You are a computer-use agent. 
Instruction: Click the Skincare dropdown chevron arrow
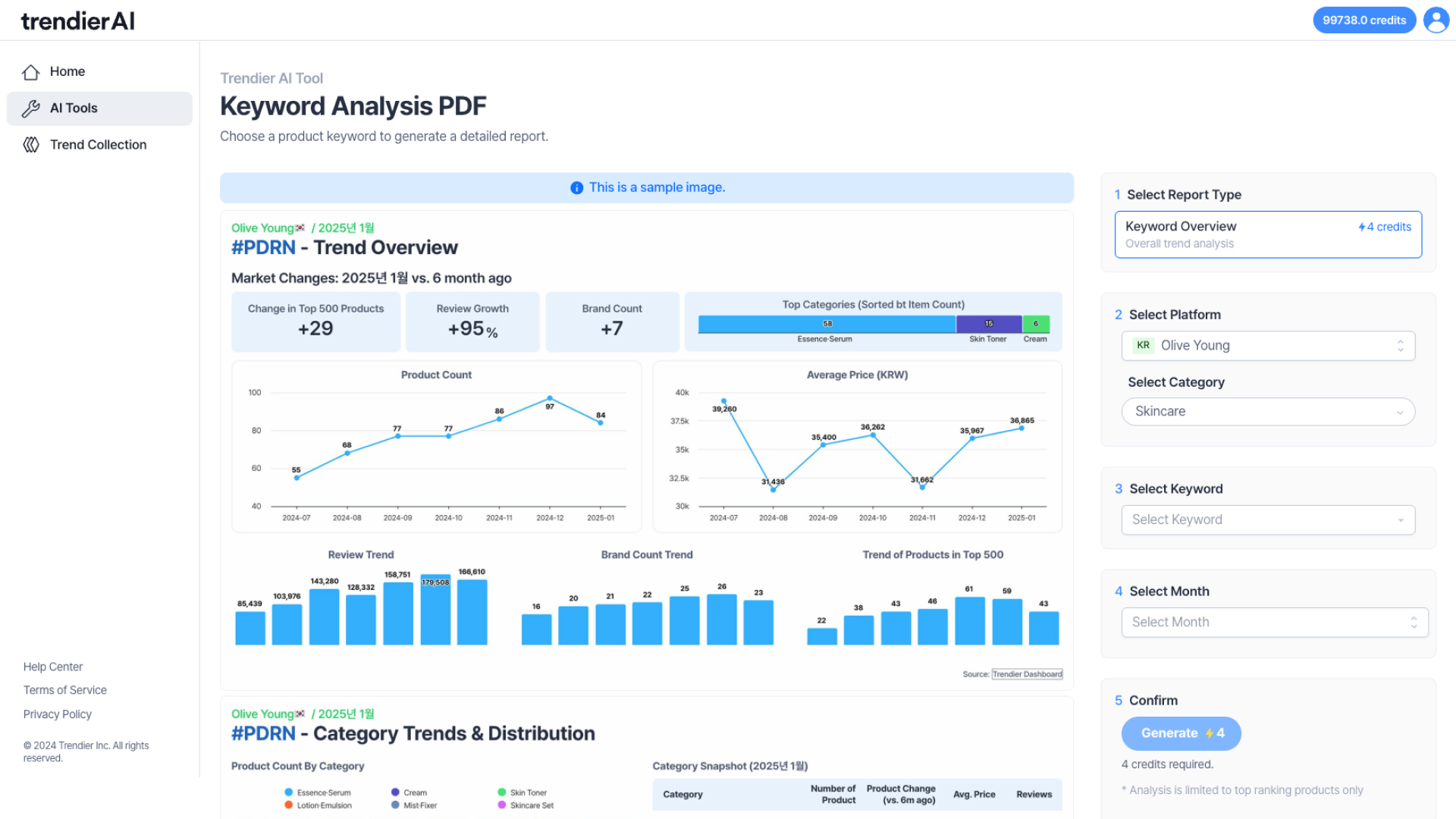pyautogui.click(x=1400, y=413)
